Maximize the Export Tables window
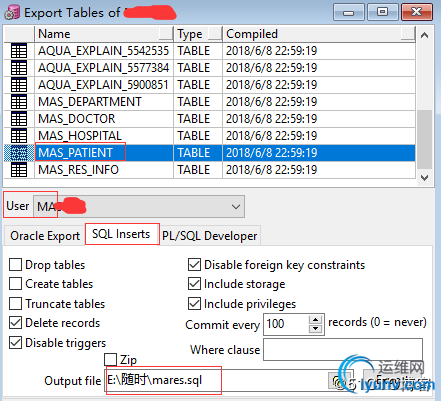 [383, 12]
